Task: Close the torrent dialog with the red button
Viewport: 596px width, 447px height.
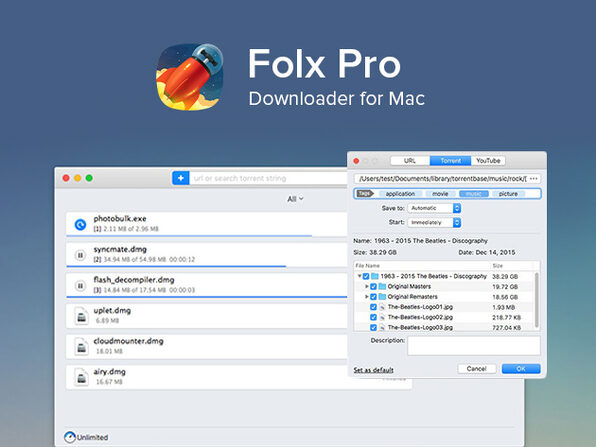Action: 356,161
